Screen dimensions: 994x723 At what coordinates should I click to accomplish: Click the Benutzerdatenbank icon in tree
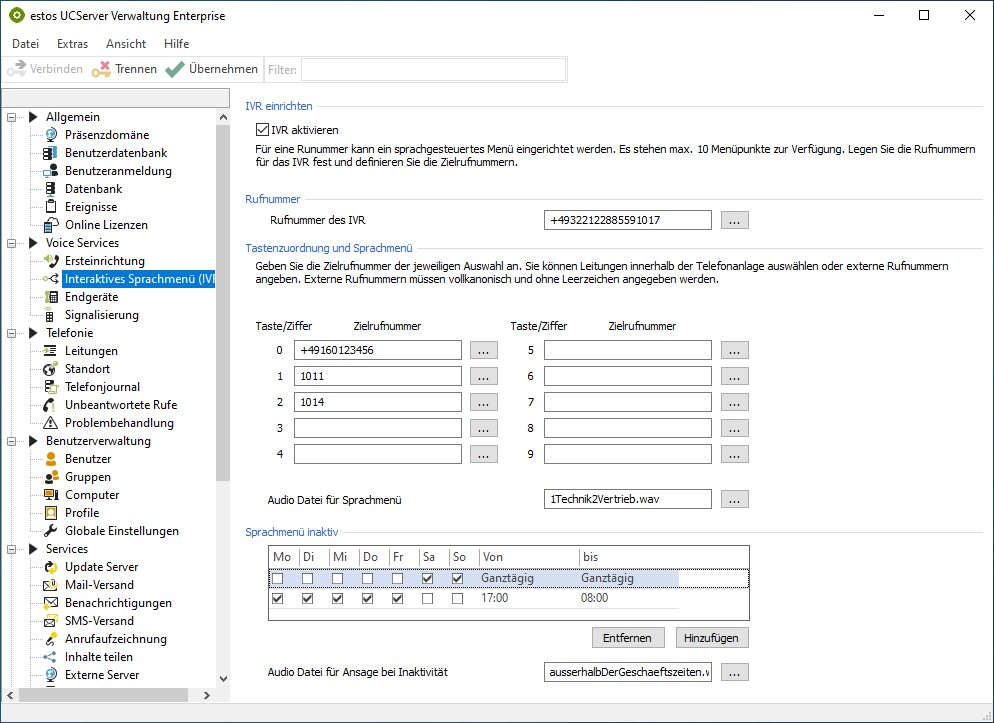[x=51, y=153]
